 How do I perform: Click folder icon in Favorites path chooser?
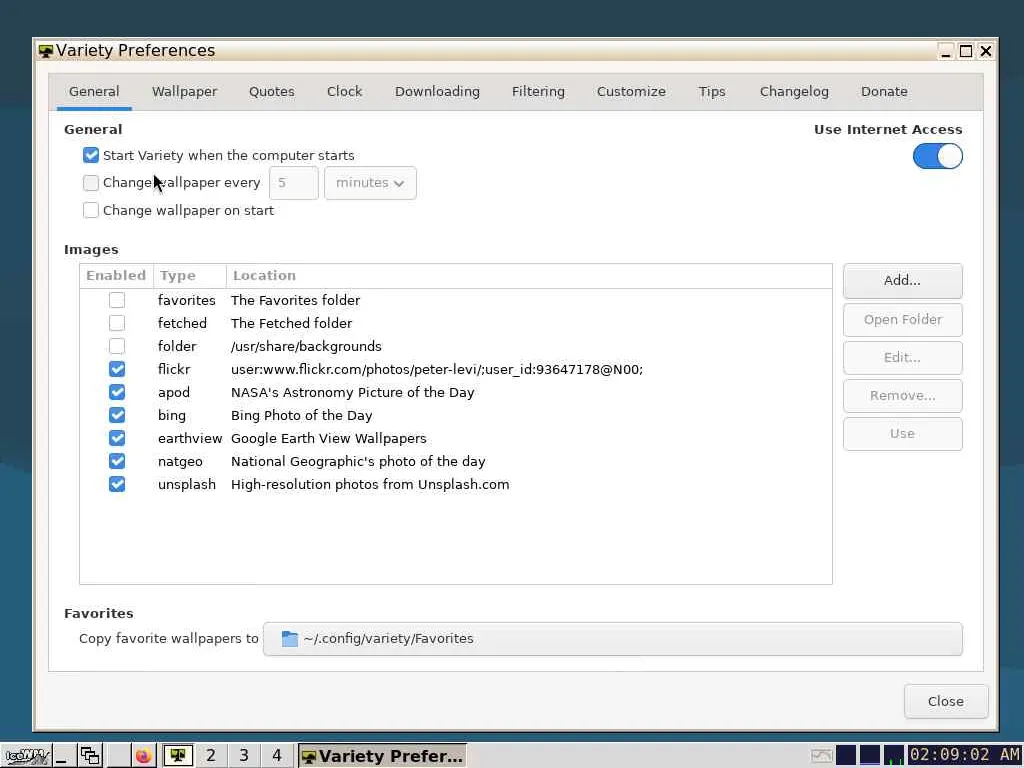(x=289, y=639)
